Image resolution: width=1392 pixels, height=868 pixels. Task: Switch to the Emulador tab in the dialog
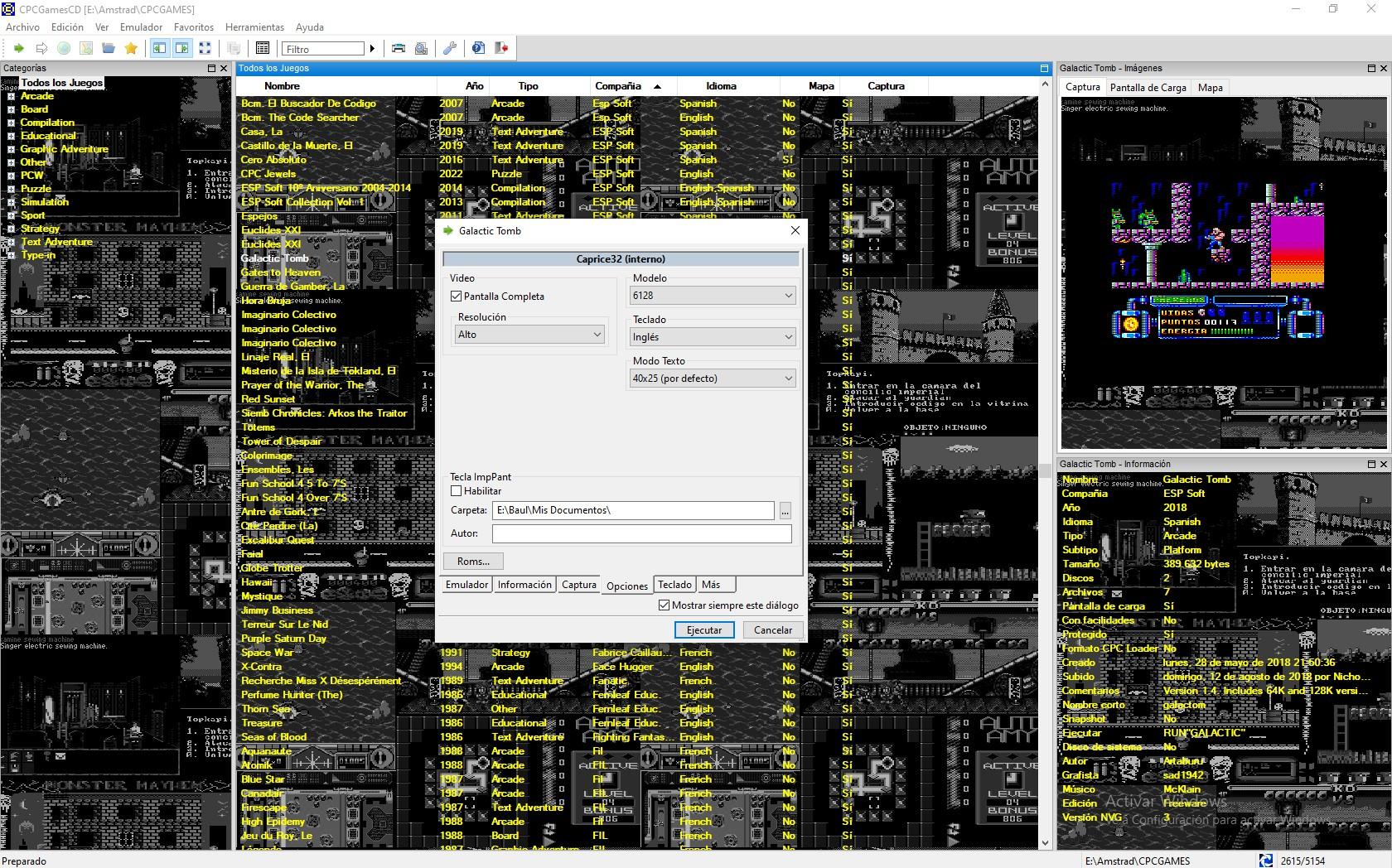466,585
